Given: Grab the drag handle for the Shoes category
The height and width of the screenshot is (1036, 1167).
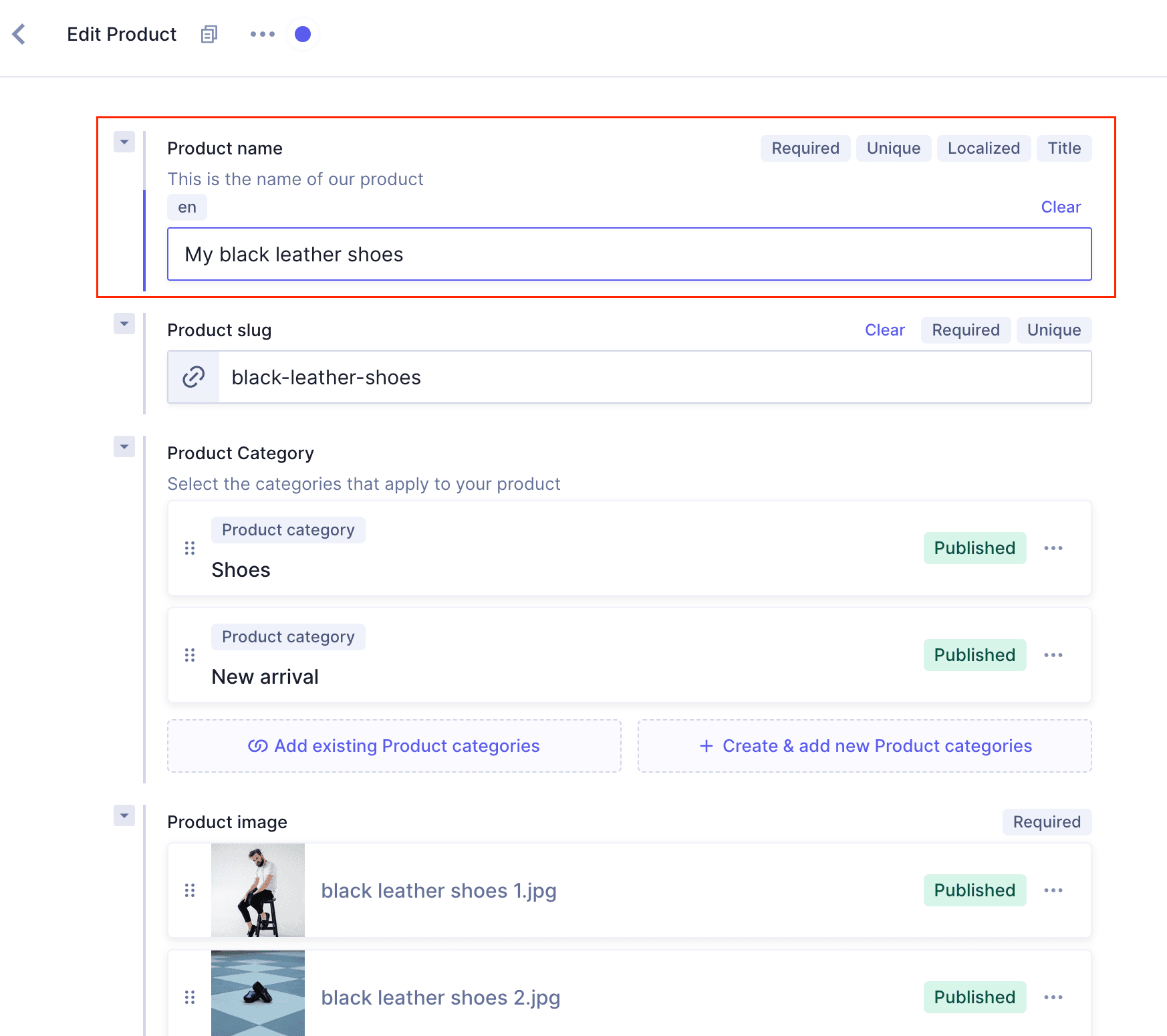Looking at the screenshot, I should (189, 547).
